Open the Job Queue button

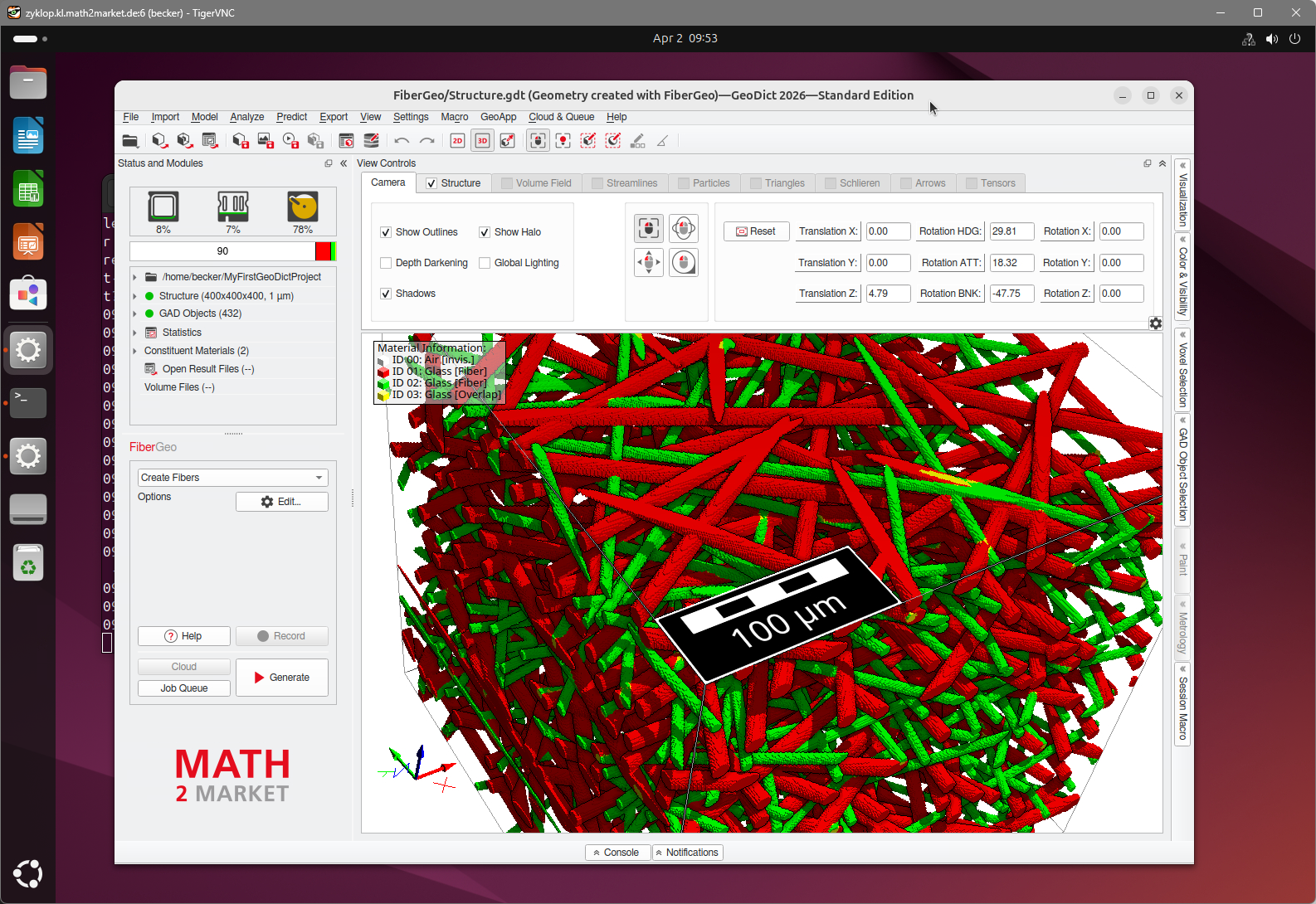(x=184, y=688)
